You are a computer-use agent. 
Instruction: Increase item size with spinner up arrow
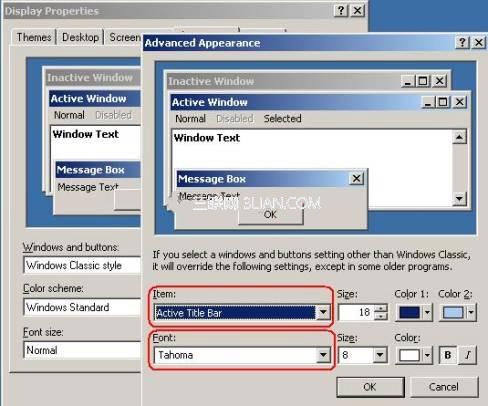[380, 308]
